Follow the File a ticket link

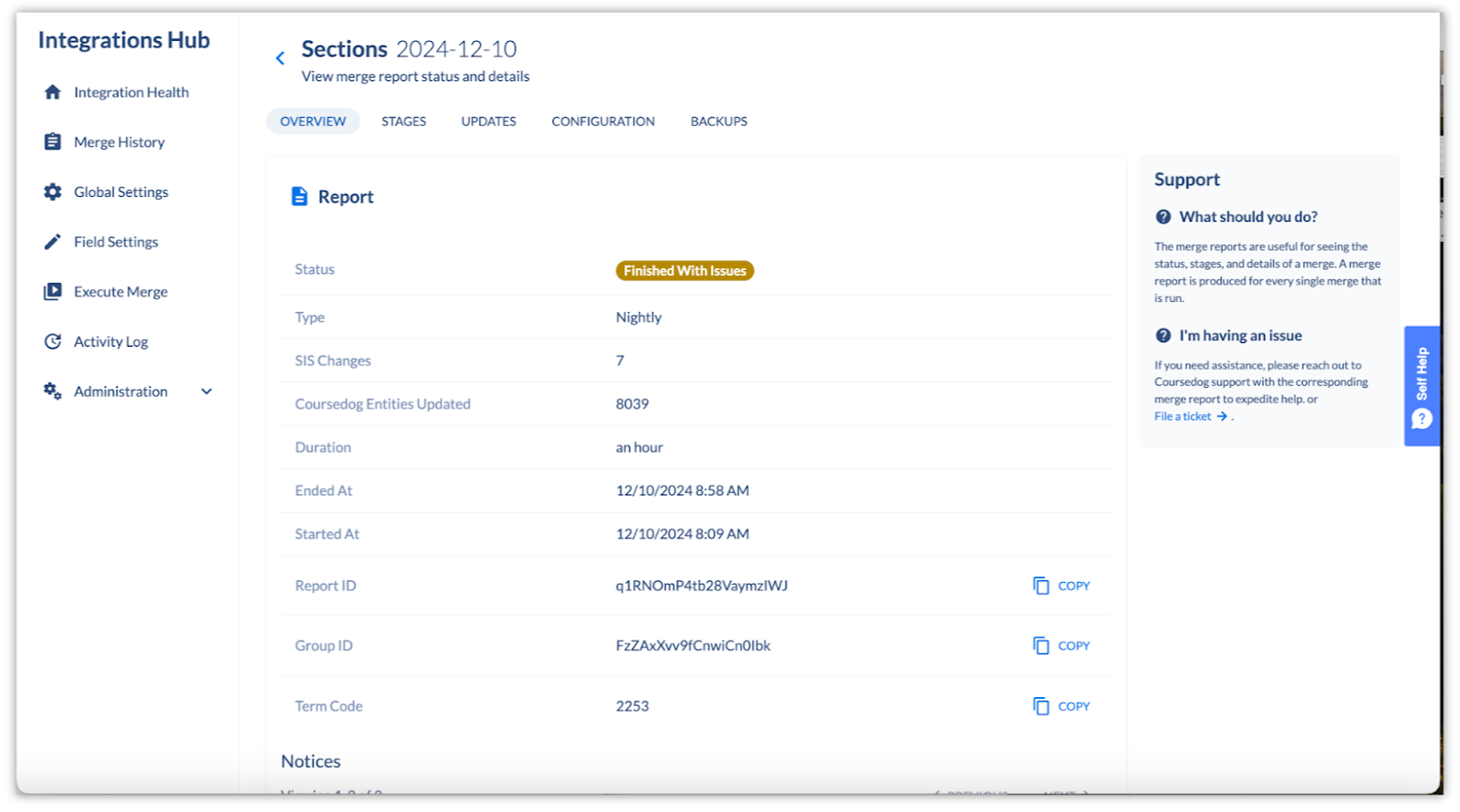click(1183, 417)
